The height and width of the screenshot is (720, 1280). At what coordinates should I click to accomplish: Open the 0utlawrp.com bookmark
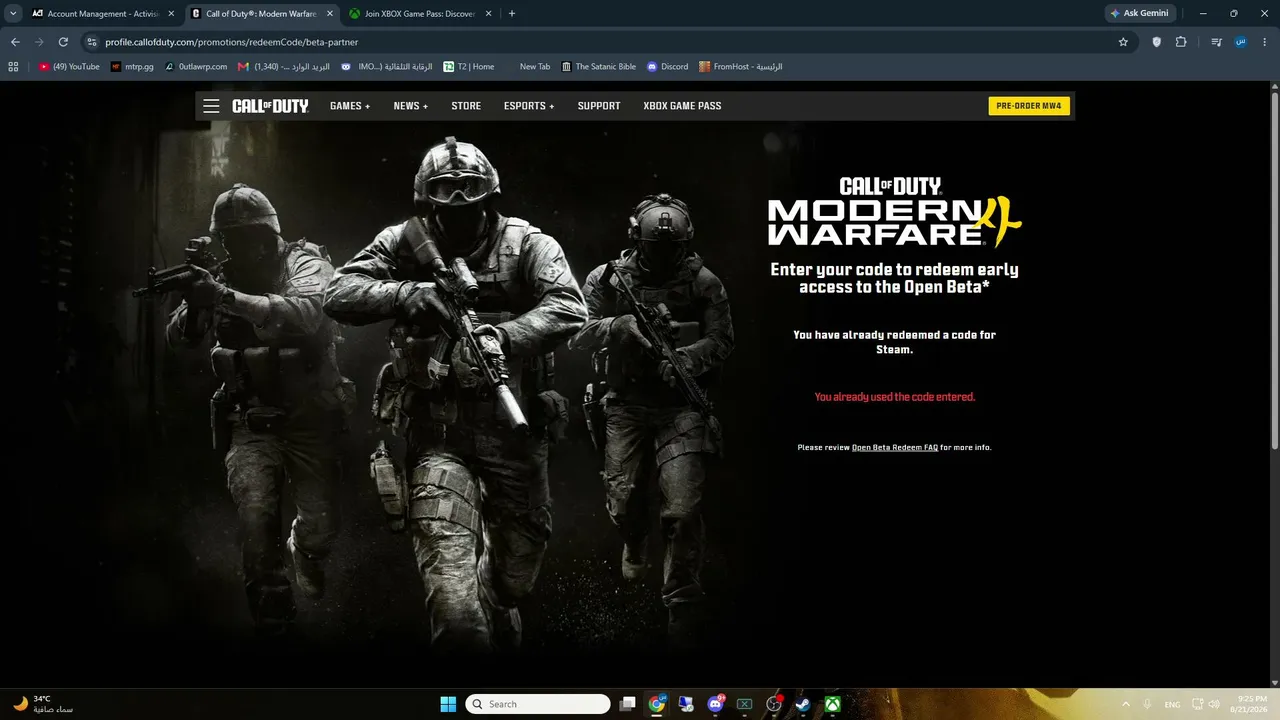click(x=196, y=67)
